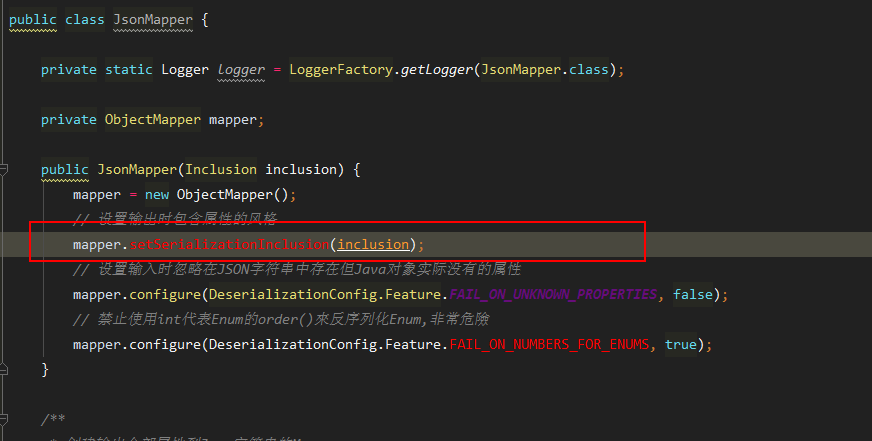Click the constructor's closing brace
The width and height of the screenshot is (872, 441).
(x=45, y=370)
